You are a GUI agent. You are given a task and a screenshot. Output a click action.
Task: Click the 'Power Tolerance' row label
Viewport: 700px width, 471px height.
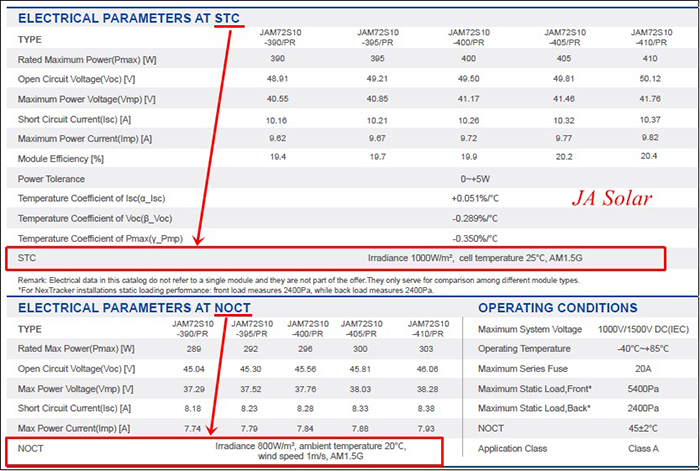(53, 178)
